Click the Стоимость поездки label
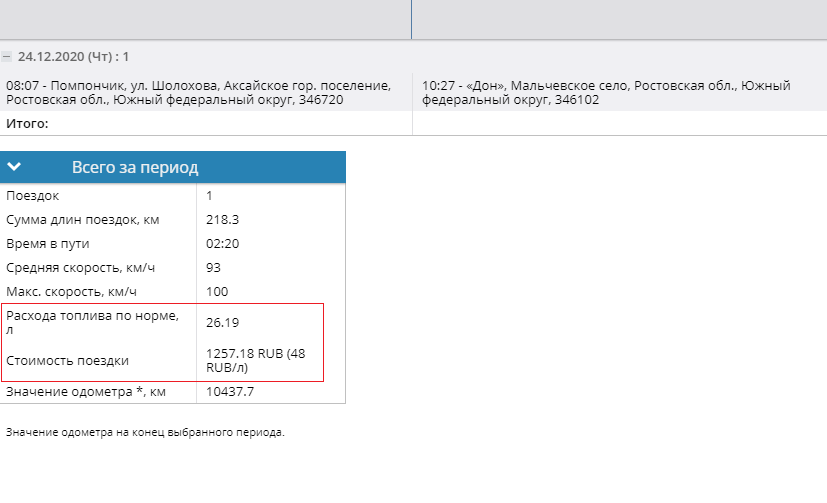 [68, 361]
